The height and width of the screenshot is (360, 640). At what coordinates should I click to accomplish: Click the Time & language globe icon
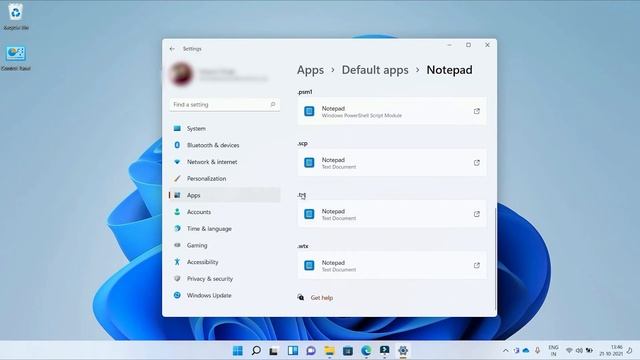[177, 229]
